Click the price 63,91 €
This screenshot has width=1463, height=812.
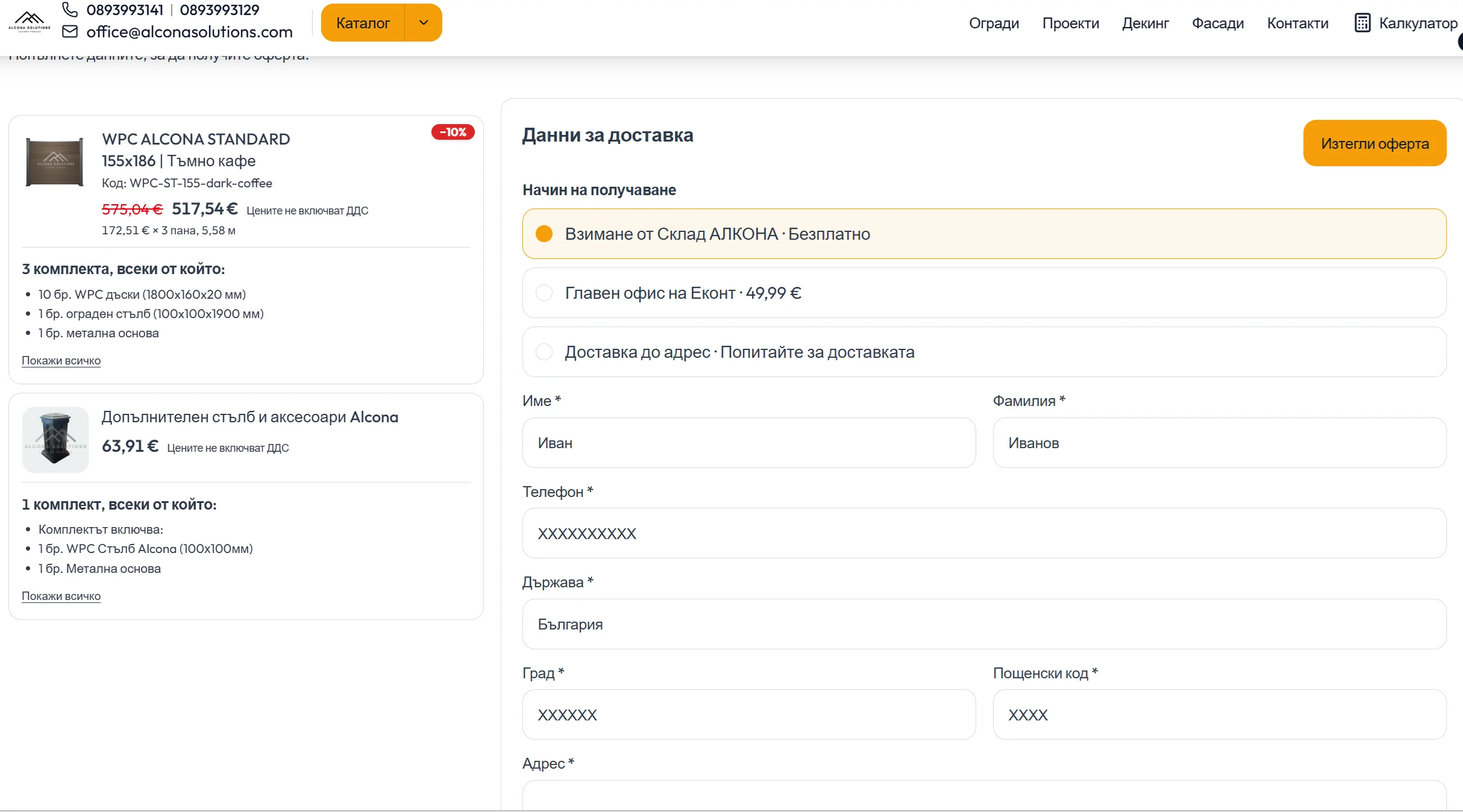click(x=130, y=446)
